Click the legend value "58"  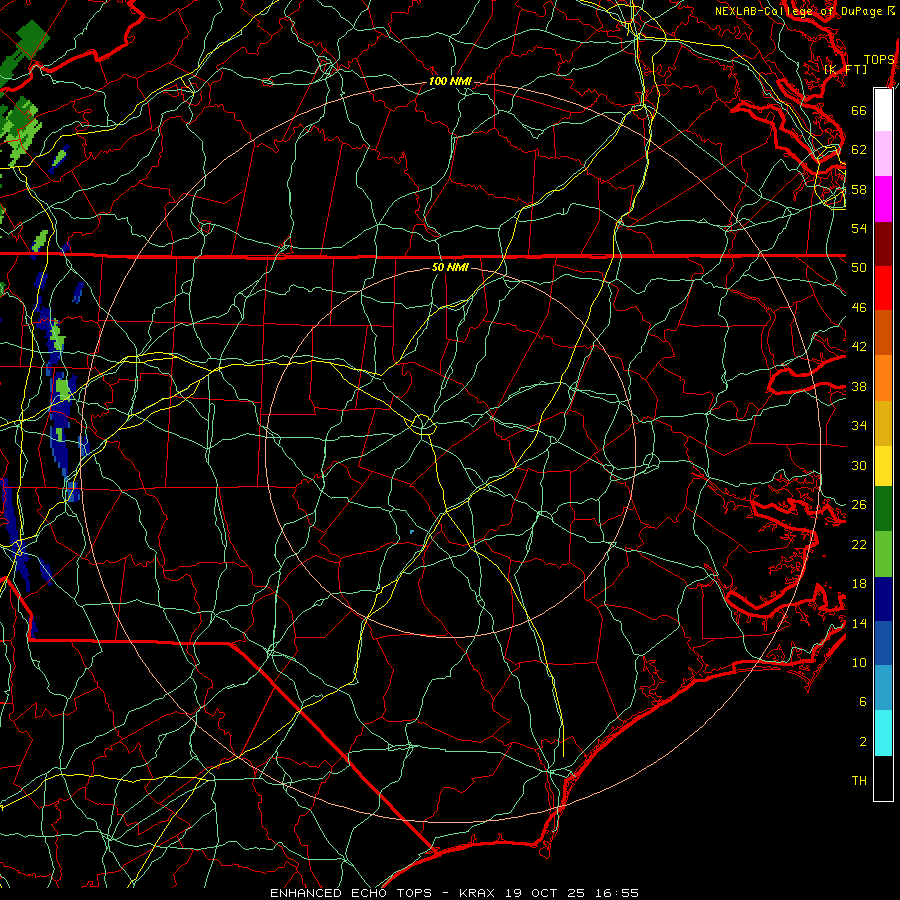pos(859,189)
